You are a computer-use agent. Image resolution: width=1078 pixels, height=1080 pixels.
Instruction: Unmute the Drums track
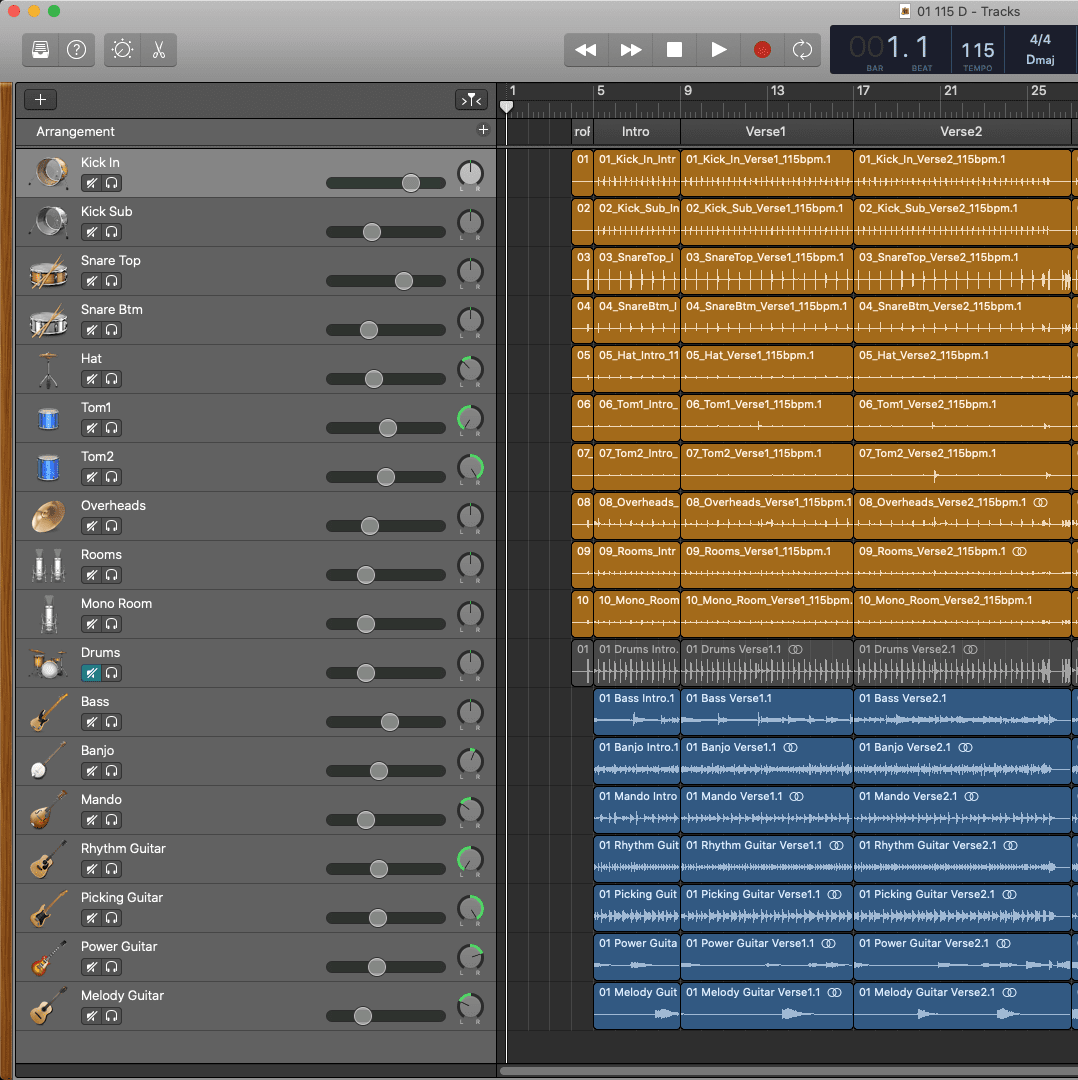[91, 673]
